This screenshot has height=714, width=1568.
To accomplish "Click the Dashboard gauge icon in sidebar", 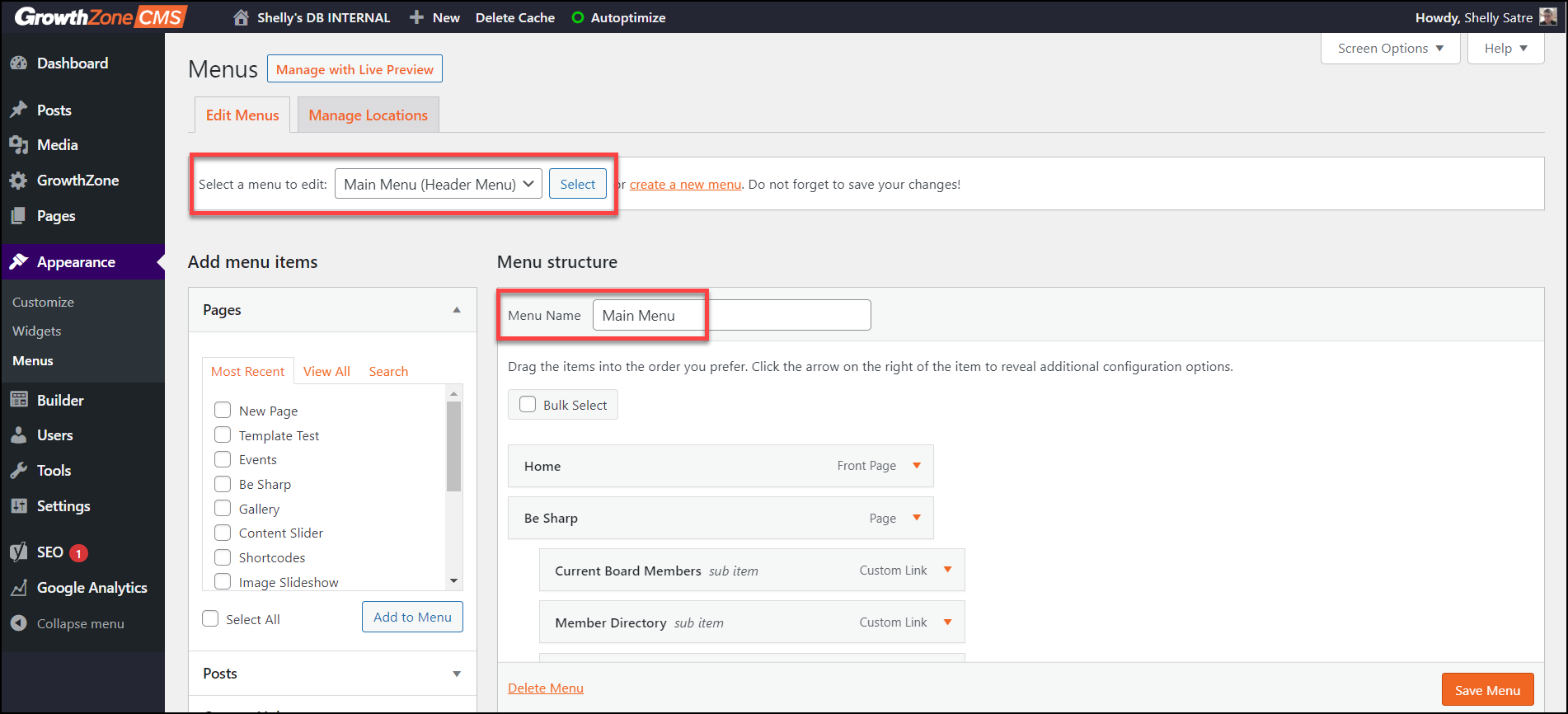I will [19, 63].
